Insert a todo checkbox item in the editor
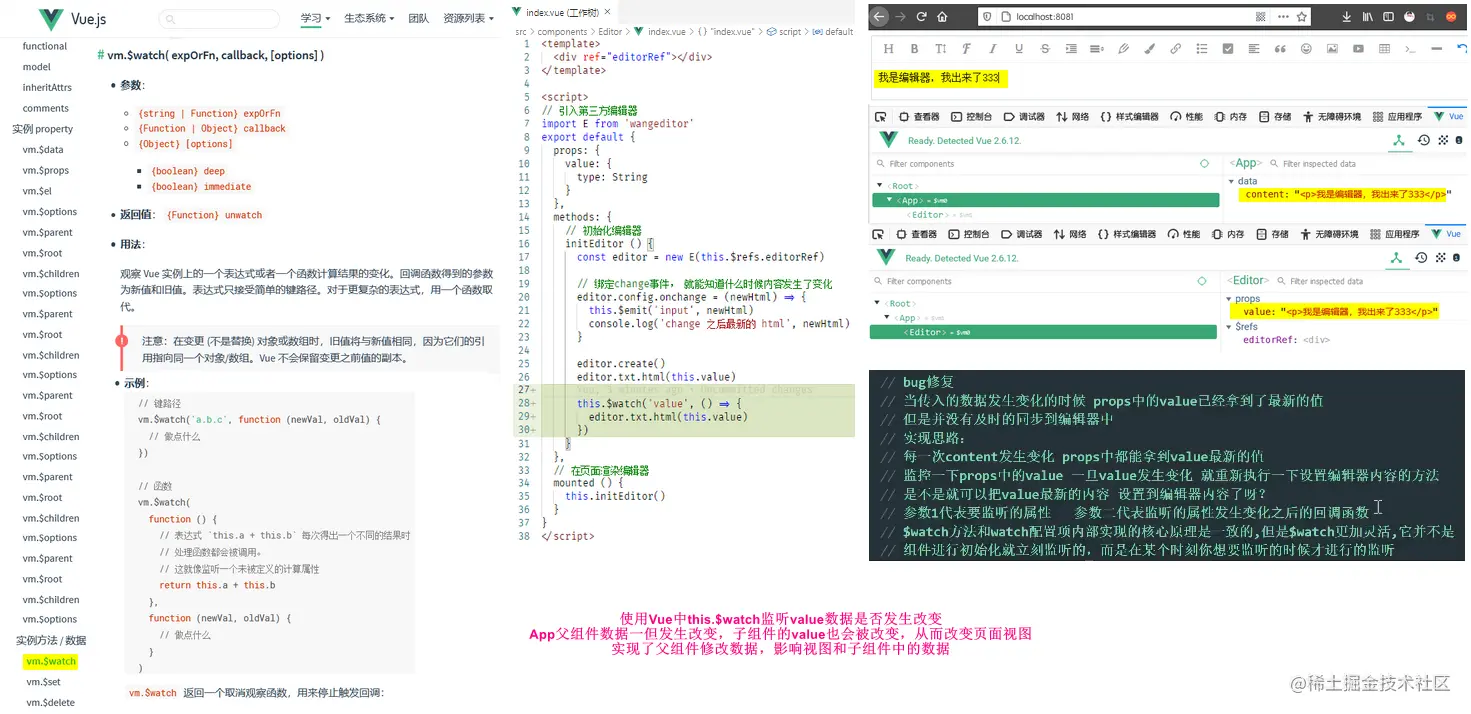Image resolution: width=1471 pixels, height=714 pixels. 1228,49
